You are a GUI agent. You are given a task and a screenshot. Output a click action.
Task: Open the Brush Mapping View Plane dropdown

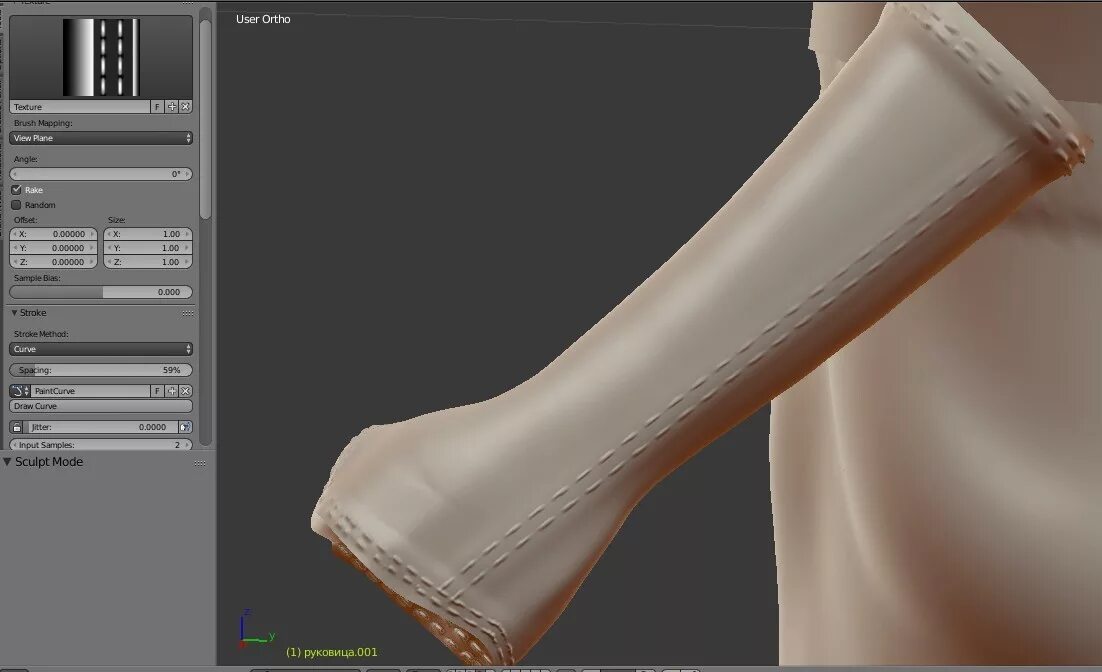(x=101, y=138)
